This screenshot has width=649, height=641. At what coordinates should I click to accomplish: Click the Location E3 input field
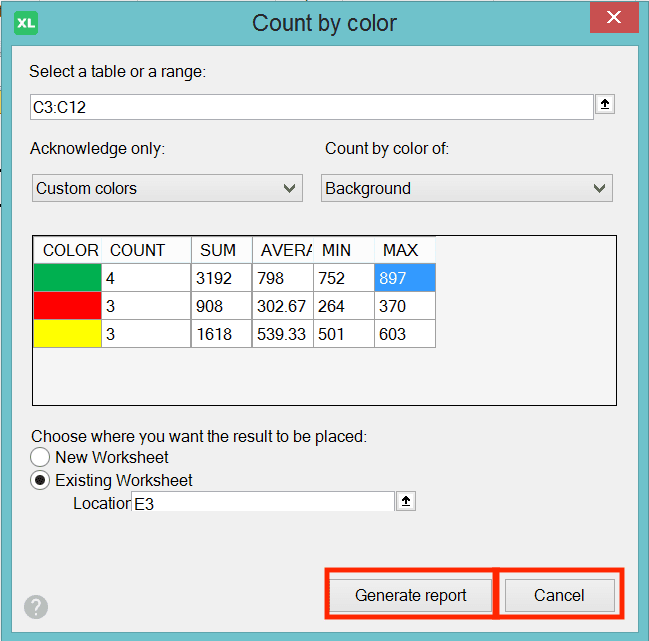263,502
